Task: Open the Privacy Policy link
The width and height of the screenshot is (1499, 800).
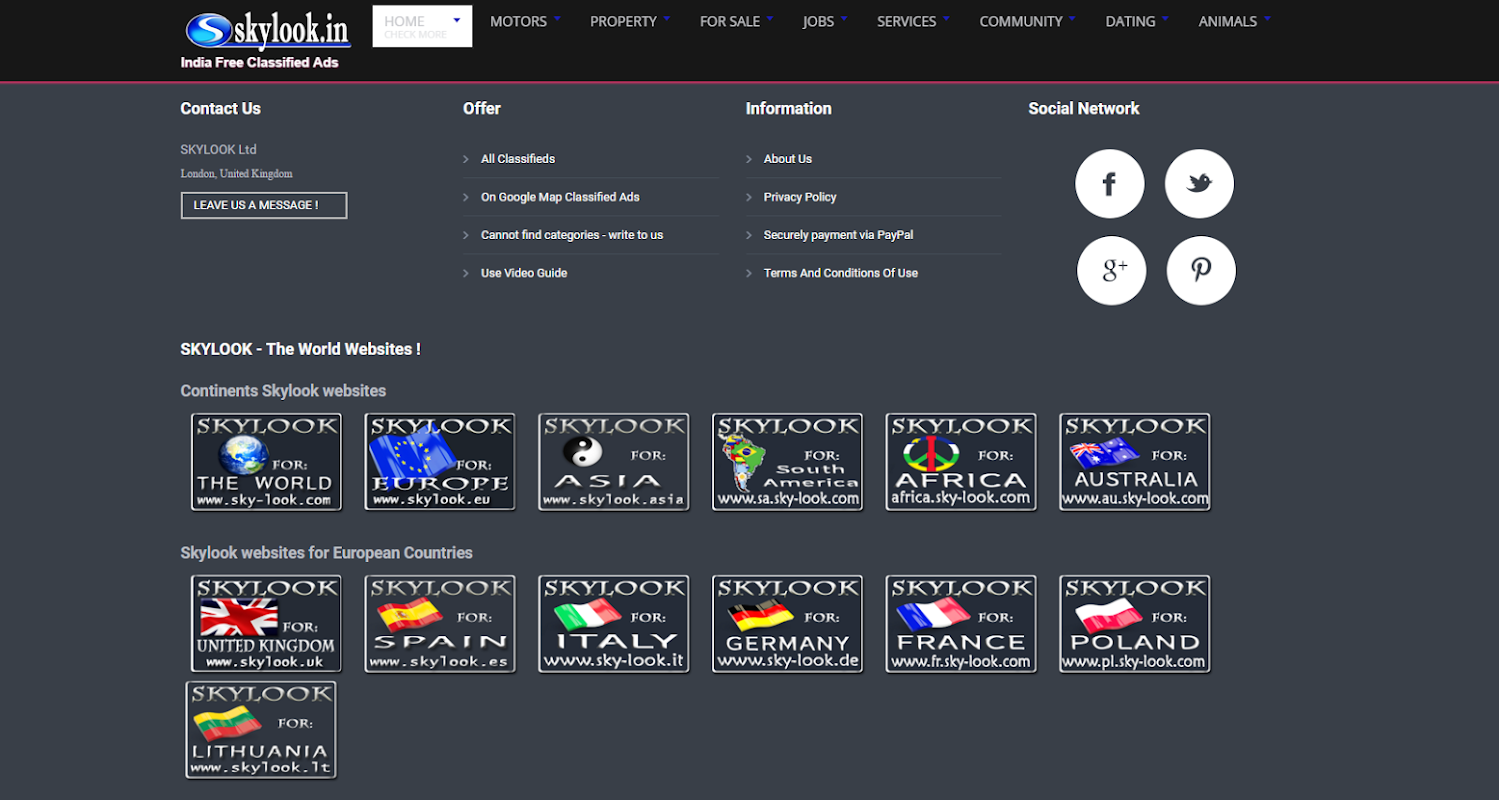Action: point(800,197)
